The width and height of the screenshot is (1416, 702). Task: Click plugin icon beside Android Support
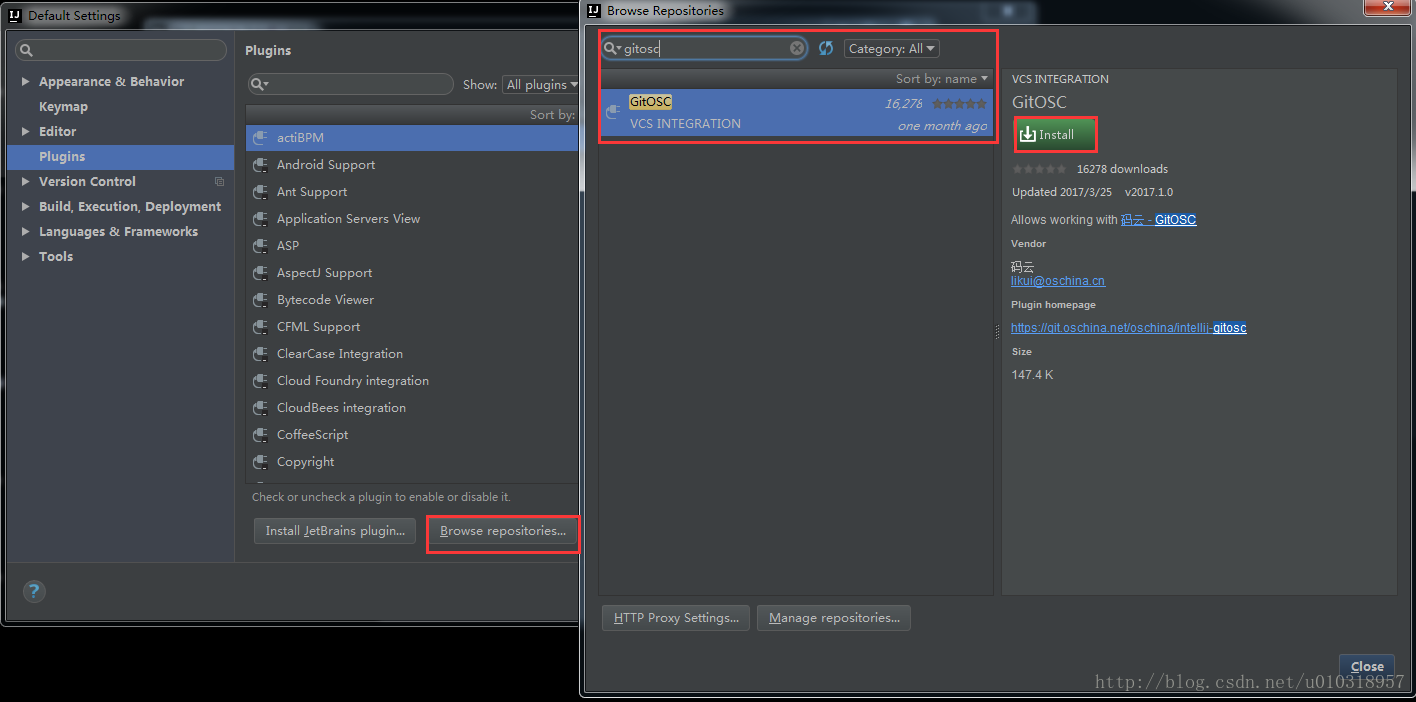pos(260,165)
